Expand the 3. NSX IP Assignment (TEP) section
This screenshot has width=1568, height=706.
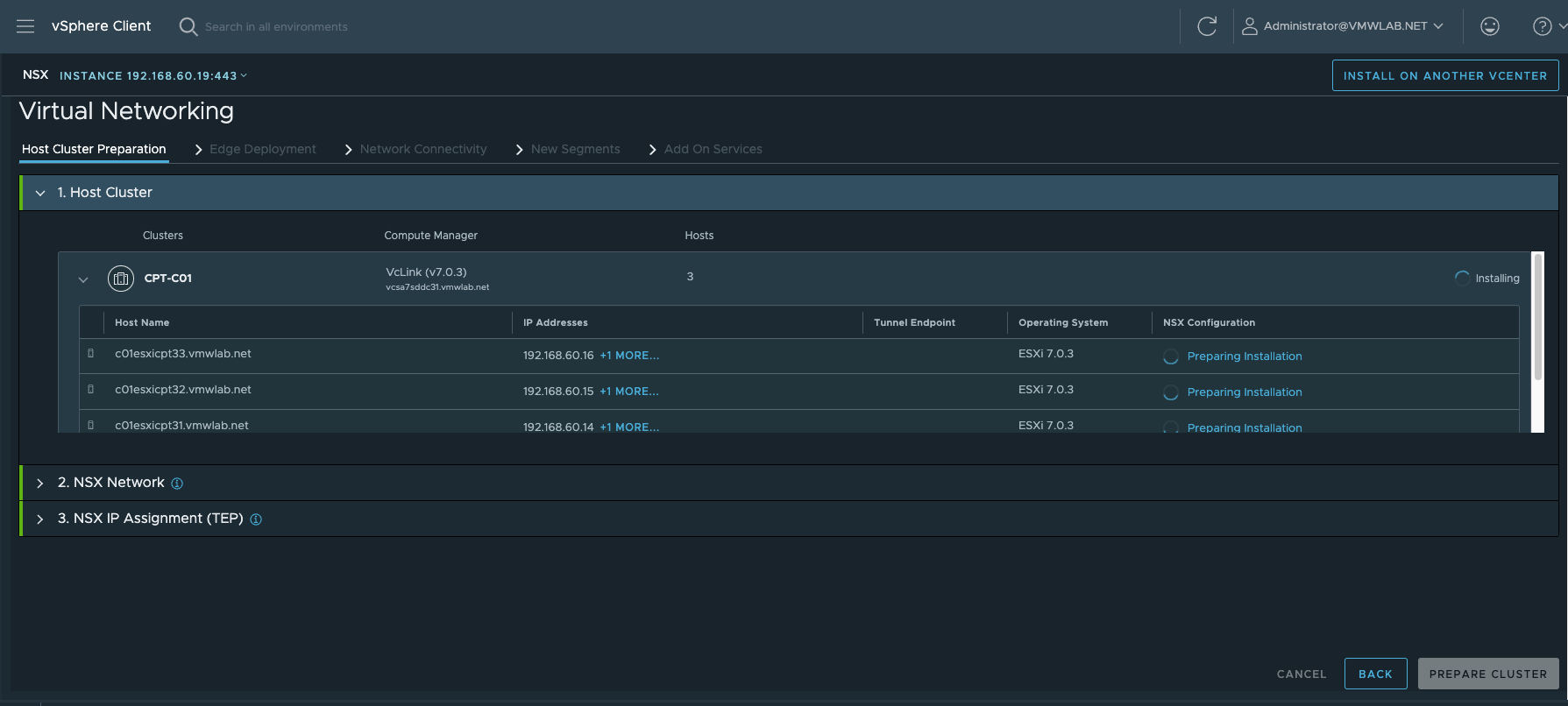click(40, 519)
